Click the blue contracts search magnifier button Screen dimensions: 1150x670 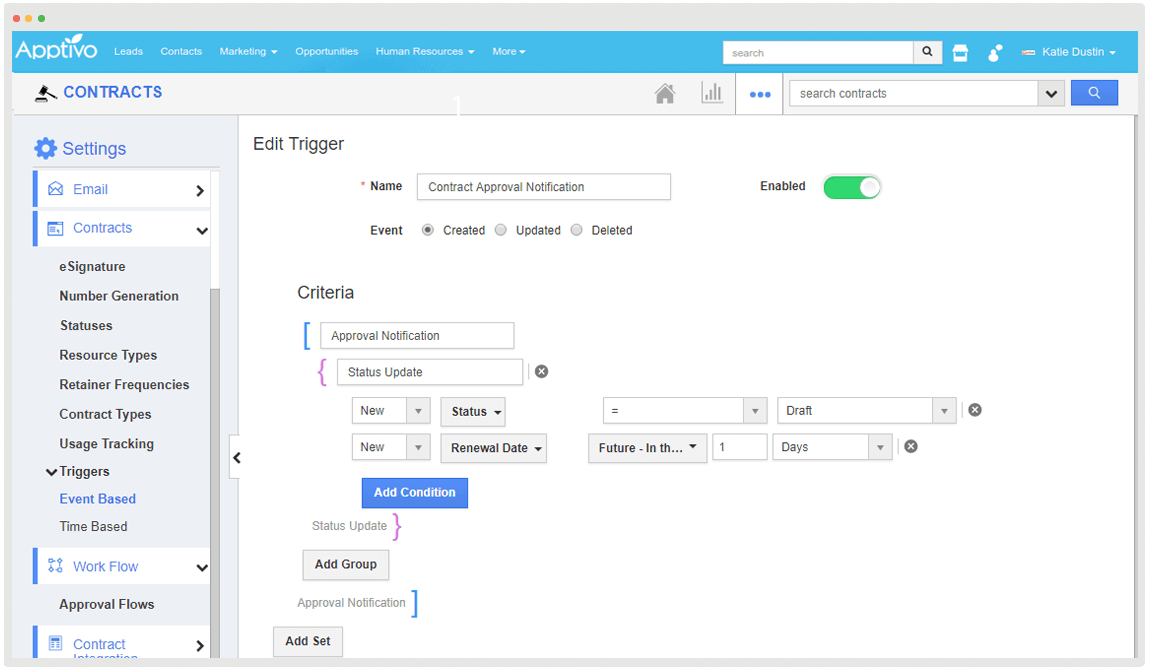(1094, 93)
